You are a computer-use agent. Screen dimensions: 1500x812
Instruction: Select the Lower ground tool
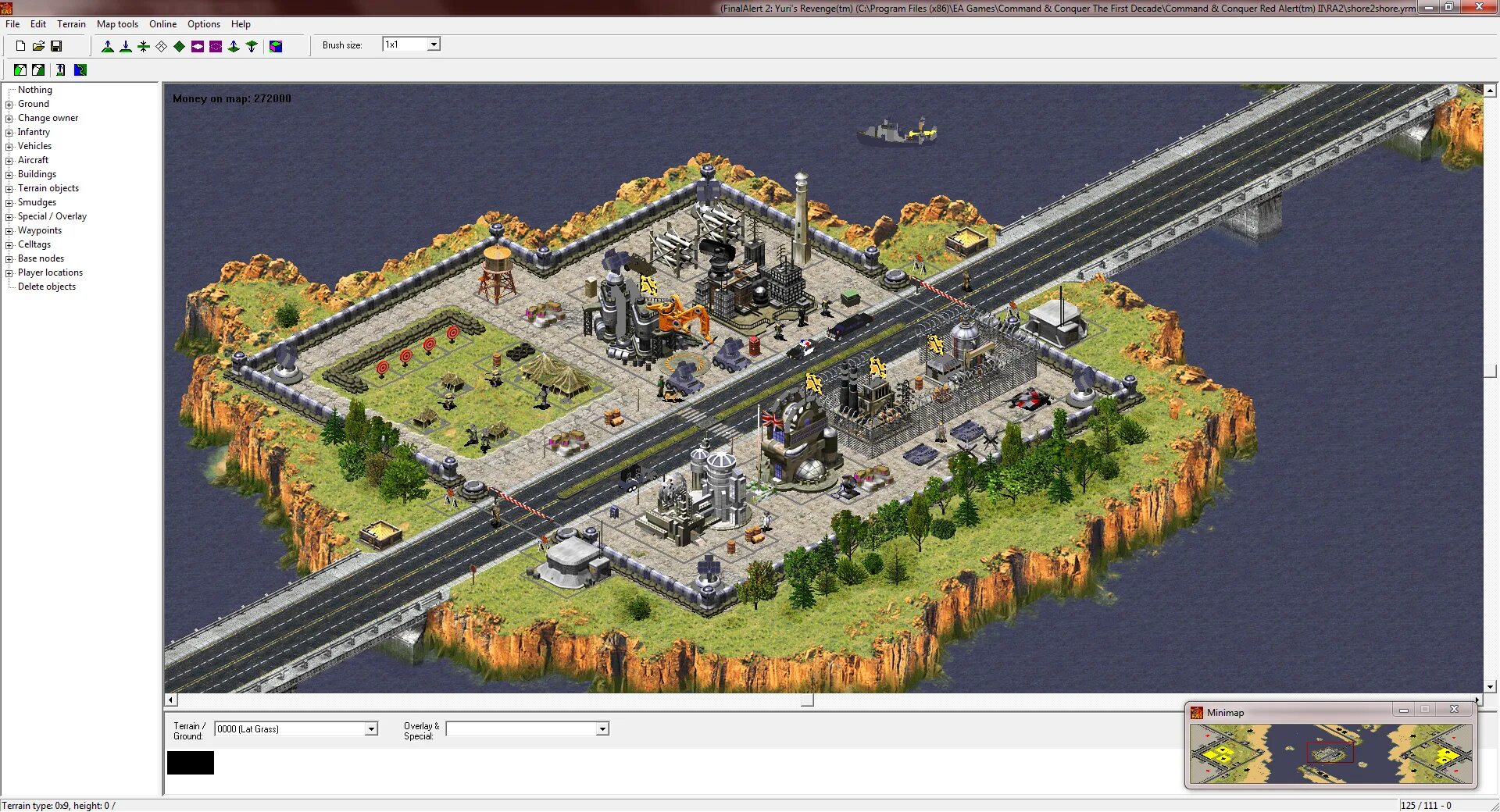coord(126,46)
